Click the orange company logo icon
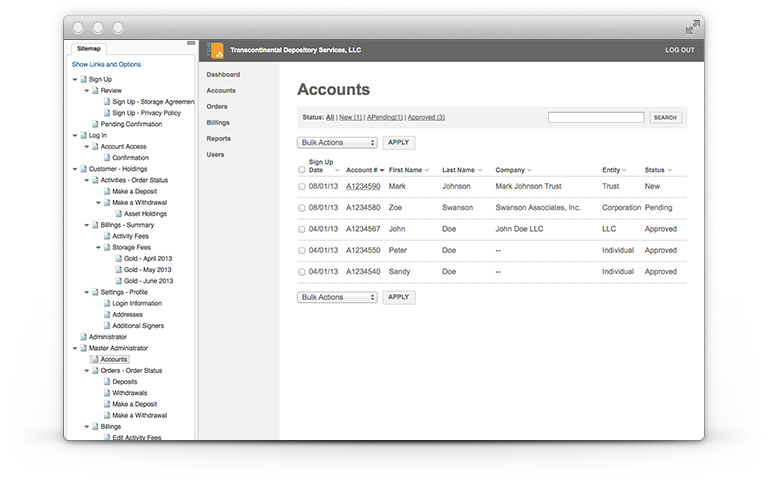 pyautogui.click(x=216, y=50)
